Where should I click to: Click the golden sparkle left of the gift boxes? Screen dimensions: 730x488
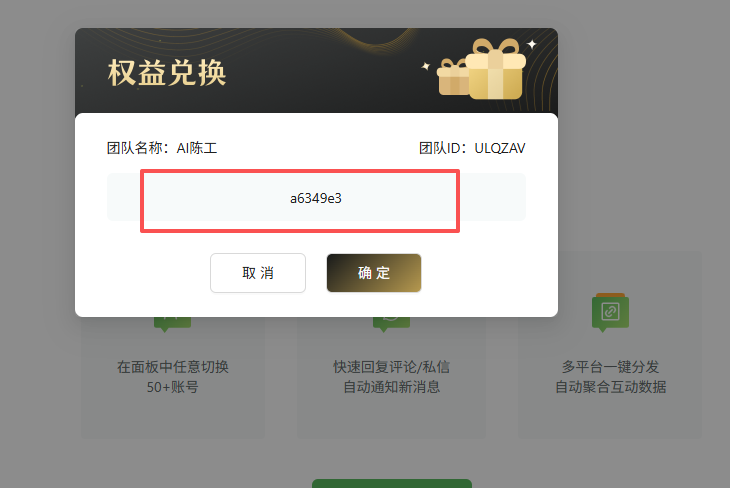(426, 66)
